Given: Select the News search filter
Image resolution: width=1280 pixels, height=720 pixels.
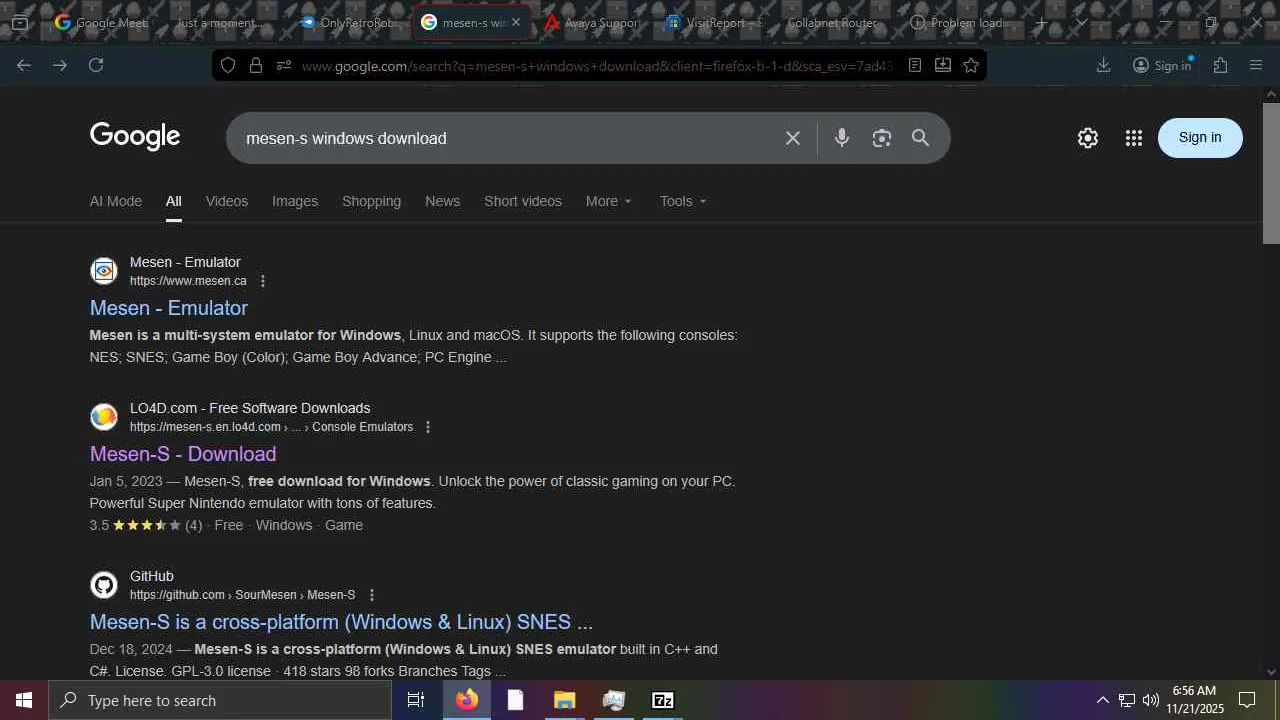Looking at the screenshot, I should coord(442,201).
